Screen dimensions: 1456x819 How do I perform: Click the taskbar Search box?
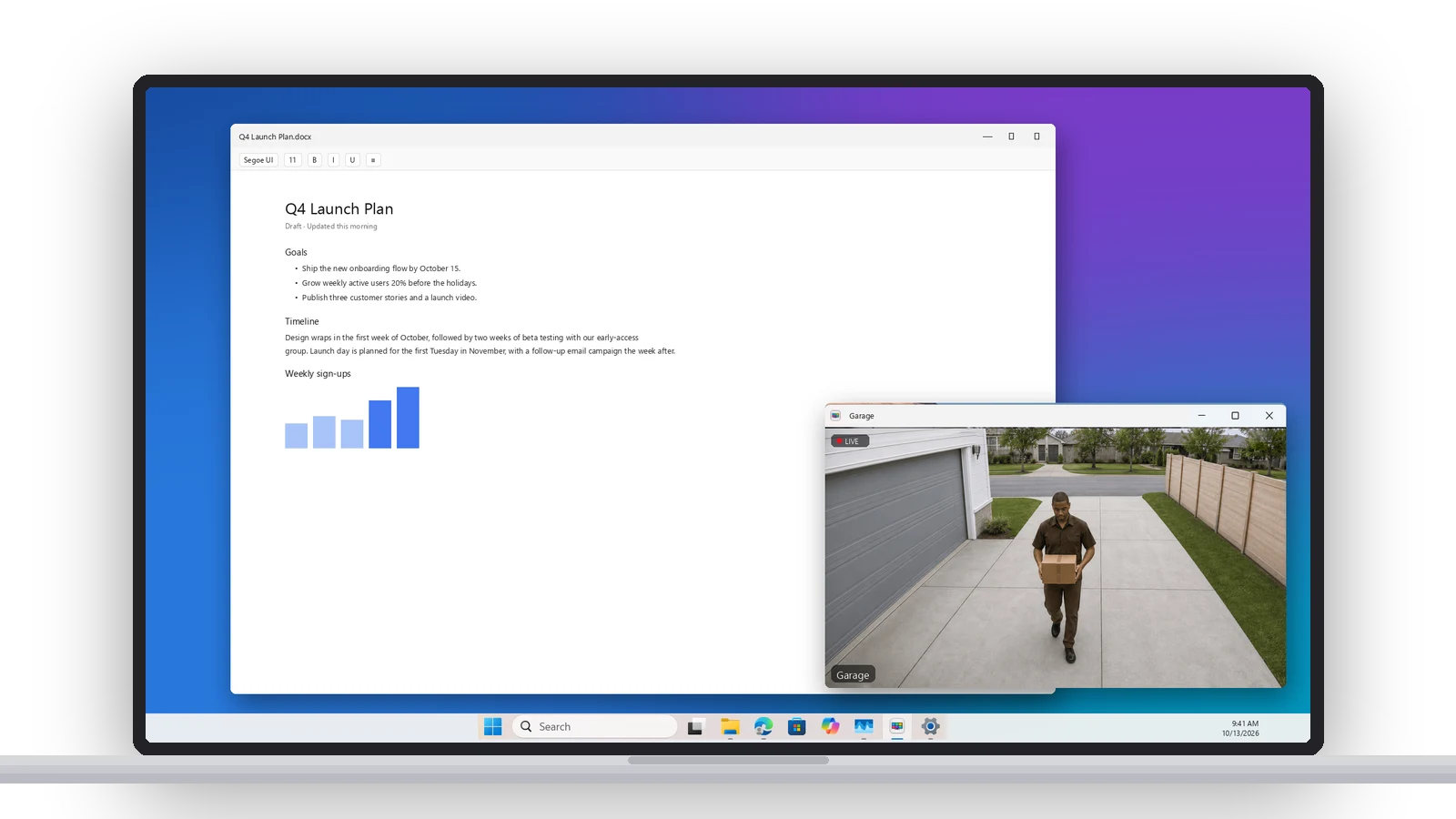click(595, 726)
